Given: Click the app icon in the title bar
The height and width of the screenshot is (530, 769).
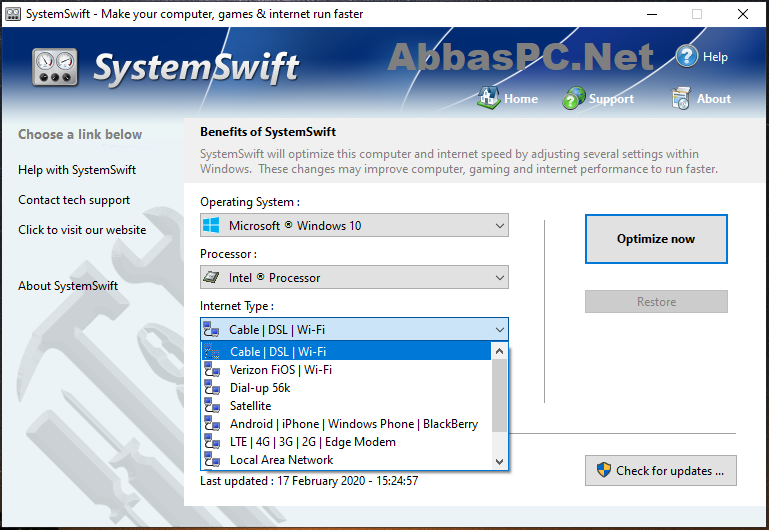Looking at the screenshot, I should [13, 14].
